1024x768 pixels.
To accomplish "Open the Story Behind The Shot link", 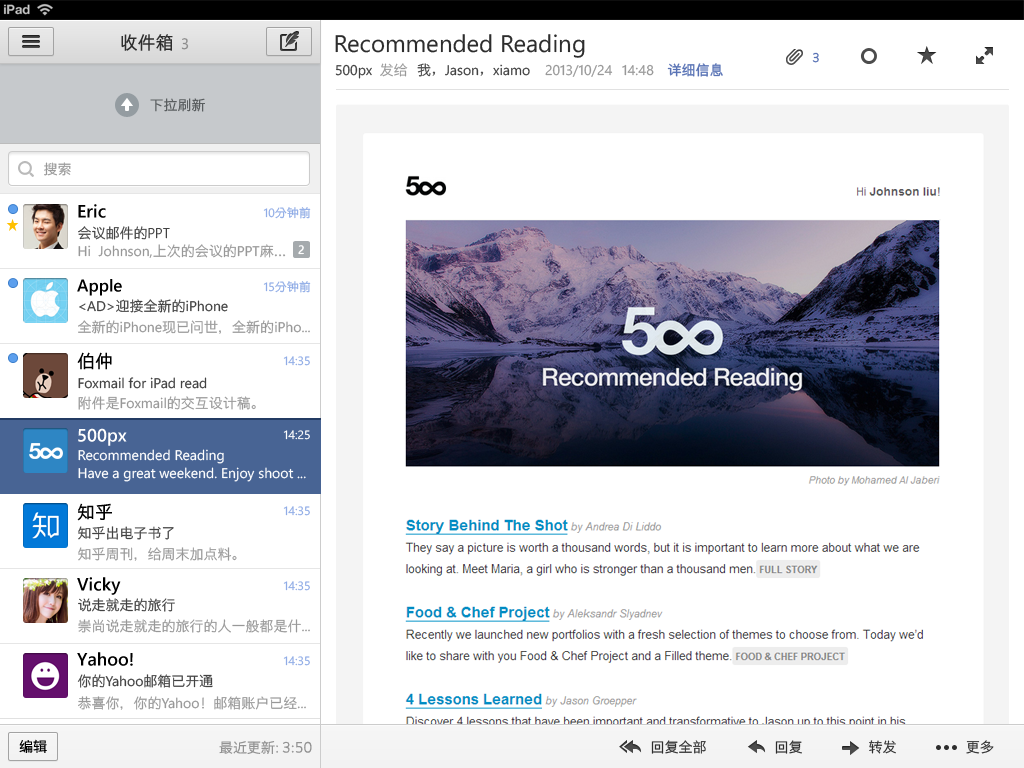I will [487, 525].
